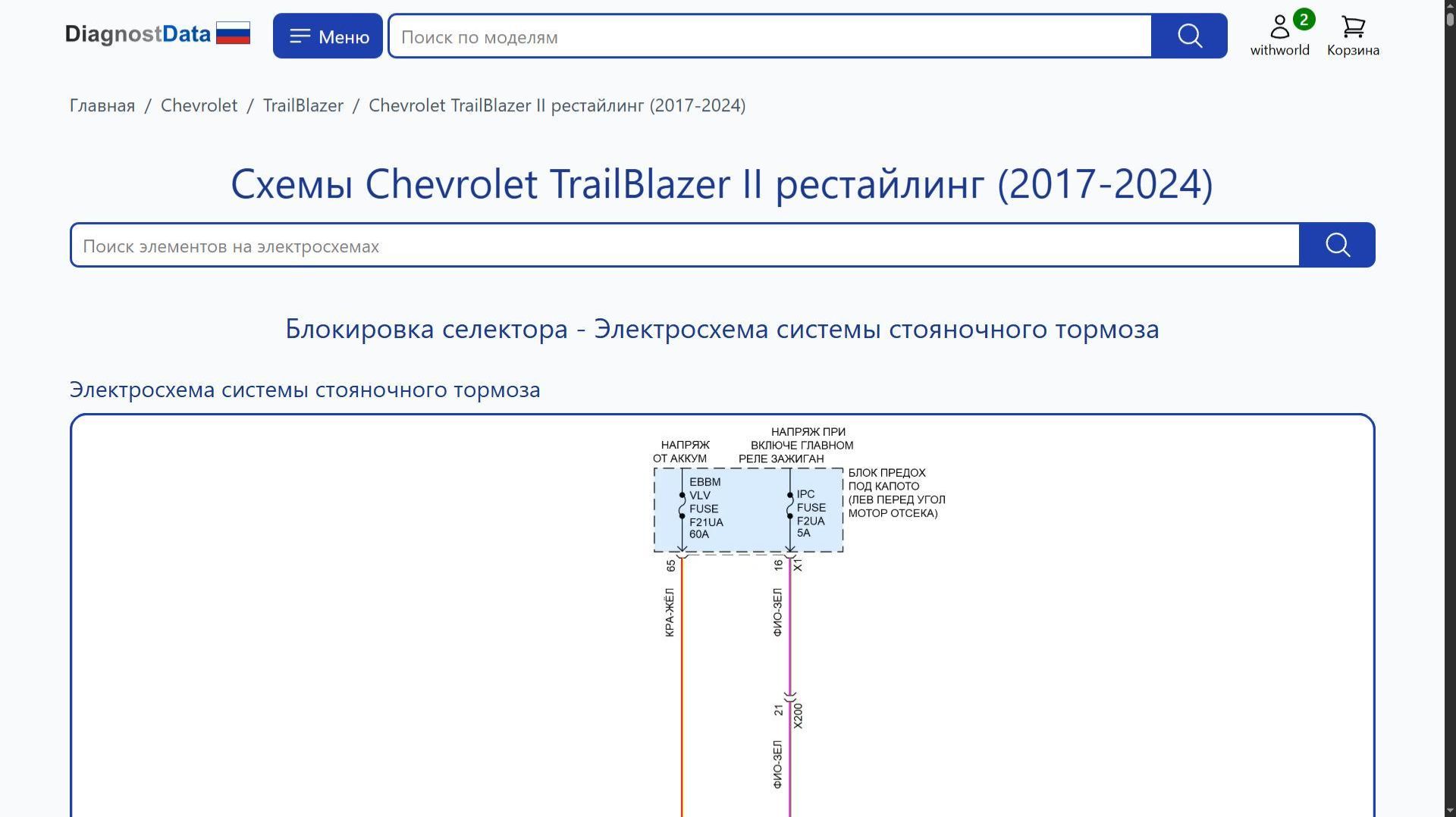1456x817 pixels.
Task: Click Электросхема системы стояночного тормоза subheading
Action: click(x=305, y=390)
